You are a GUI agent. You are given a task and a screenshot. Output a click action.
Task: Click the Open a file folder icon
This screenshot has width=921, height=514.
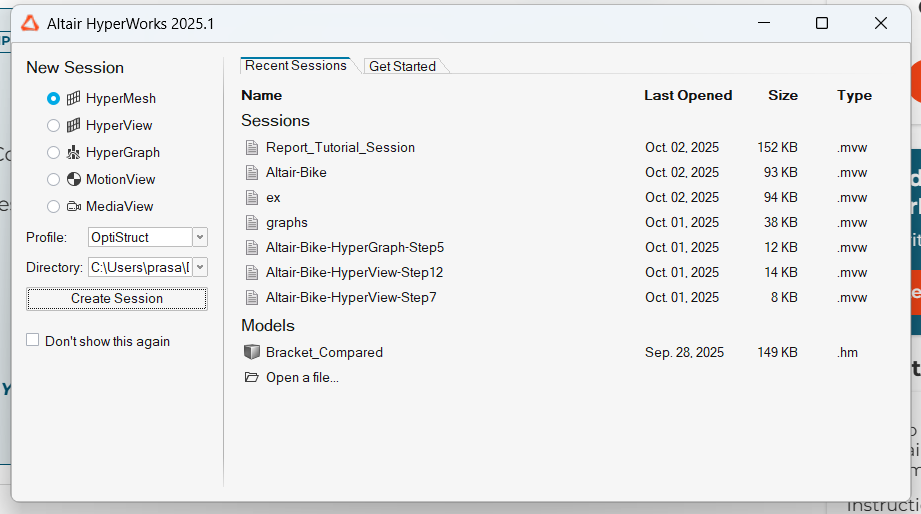(x=251, y=377)
